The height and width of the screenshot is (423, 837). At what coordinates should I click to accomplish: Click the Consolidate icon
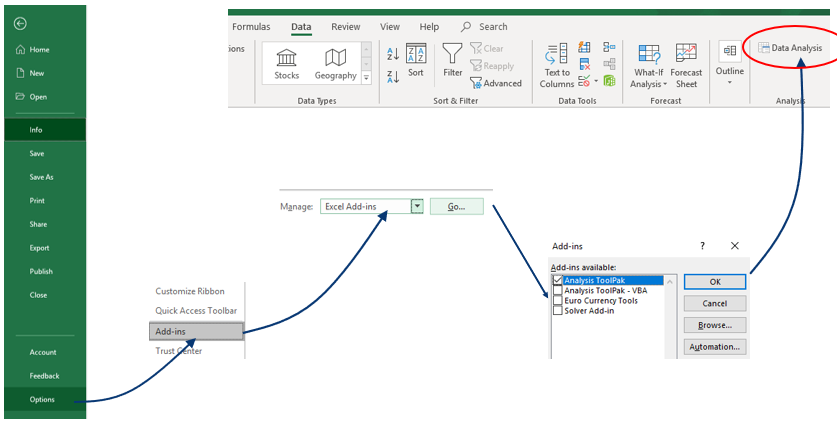point(609,48)
